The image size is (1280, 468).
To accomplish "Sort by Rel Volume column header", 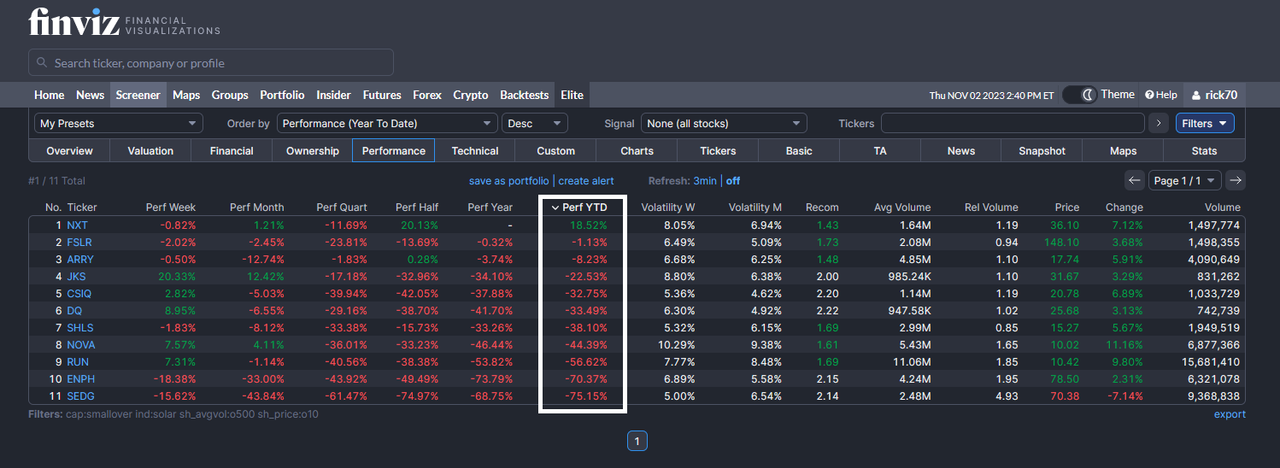I will (991, 207).
